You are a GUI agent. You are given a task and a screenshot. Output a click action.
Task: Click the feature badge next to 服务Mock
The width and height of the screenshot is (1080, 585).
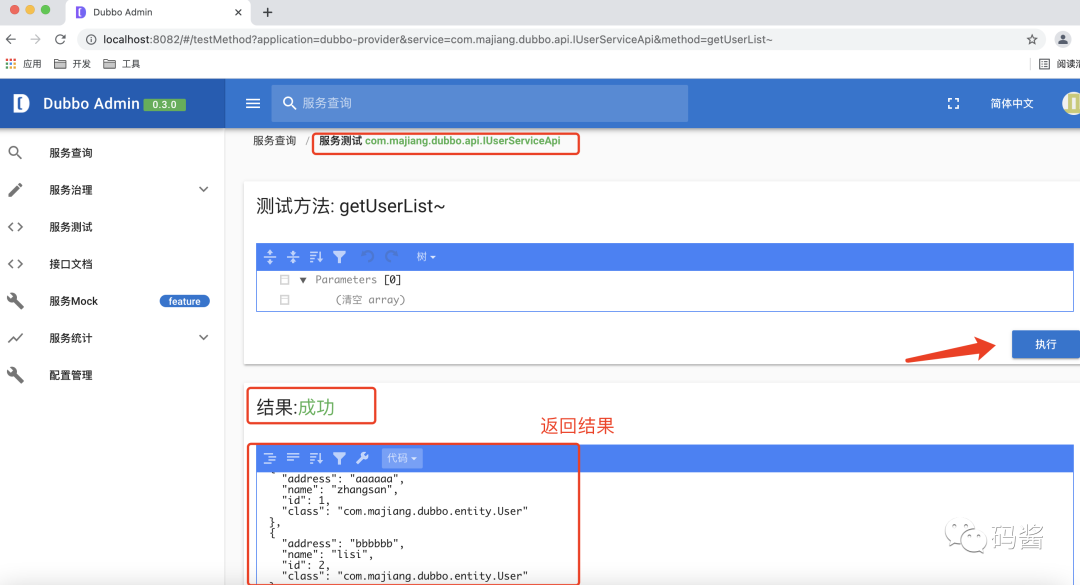click(x=185, y=301)
